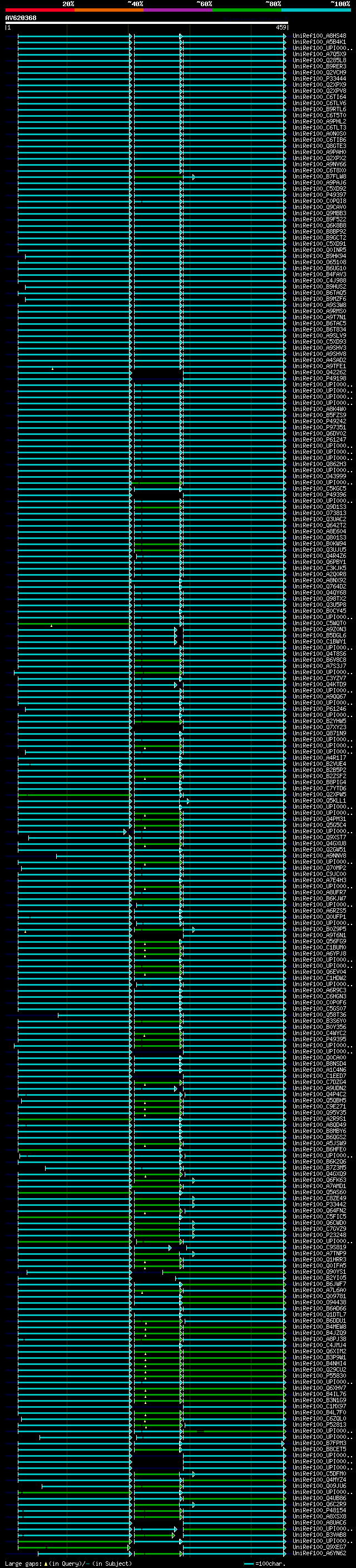Screen dimensions: 356x1568
Task: Open hit UniRef100_B4MEW8
Action: (319, 1327)
